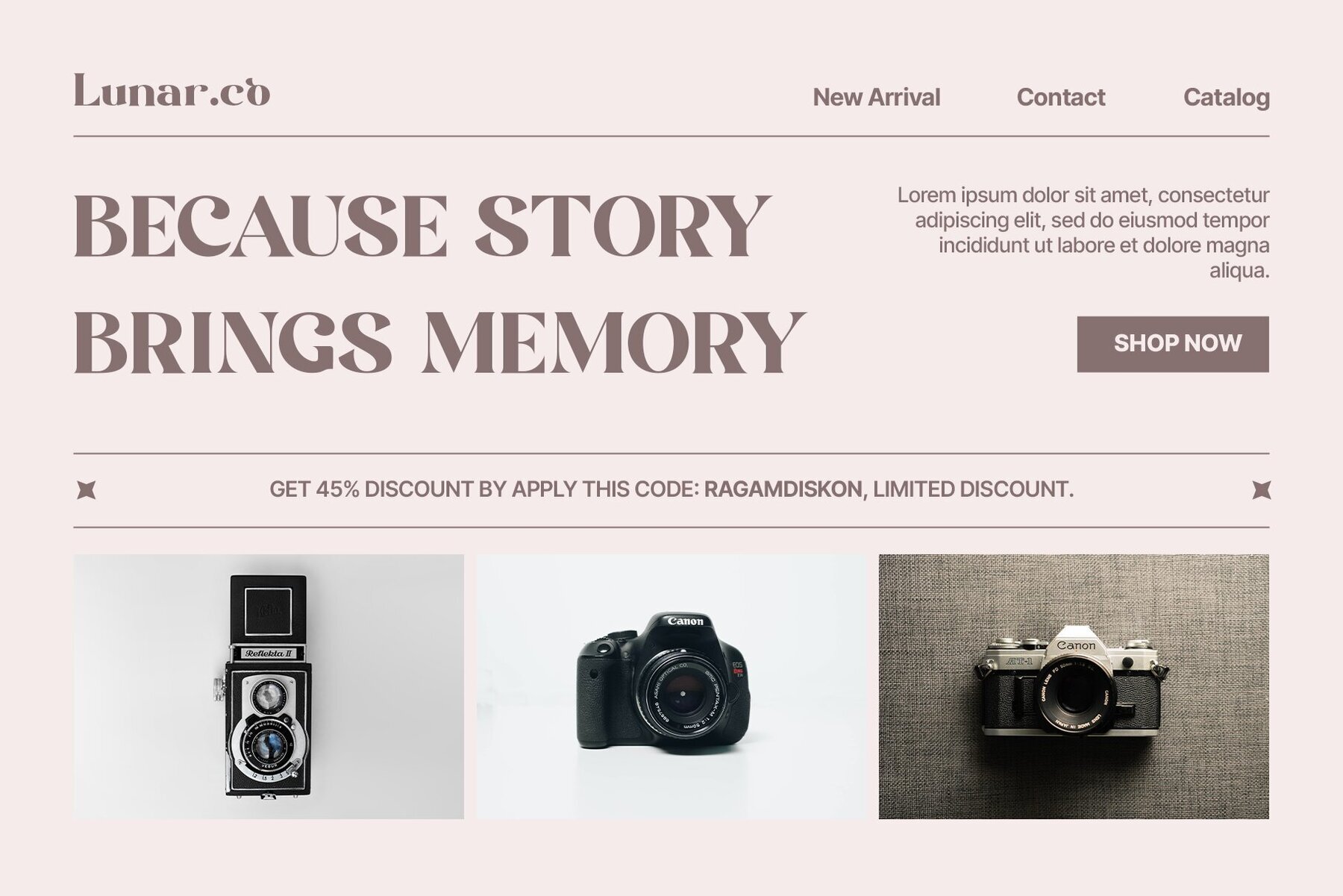This screenshot has height=896, width=1343.
Task: Click the BECAUSE STORY headline line
Action: coord(422,225)
